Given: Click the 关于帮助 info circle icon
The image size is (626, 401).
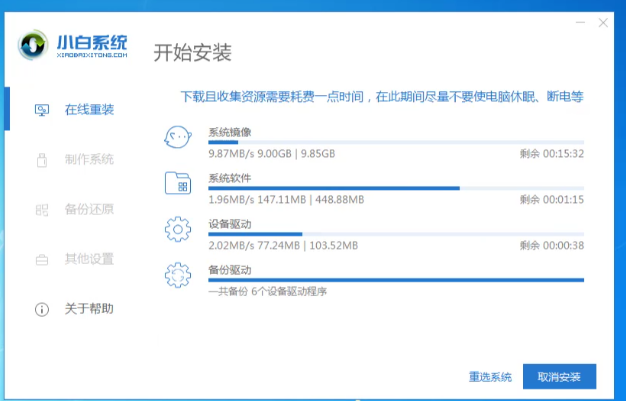Looking at the screenshot, I should point(42,309).
